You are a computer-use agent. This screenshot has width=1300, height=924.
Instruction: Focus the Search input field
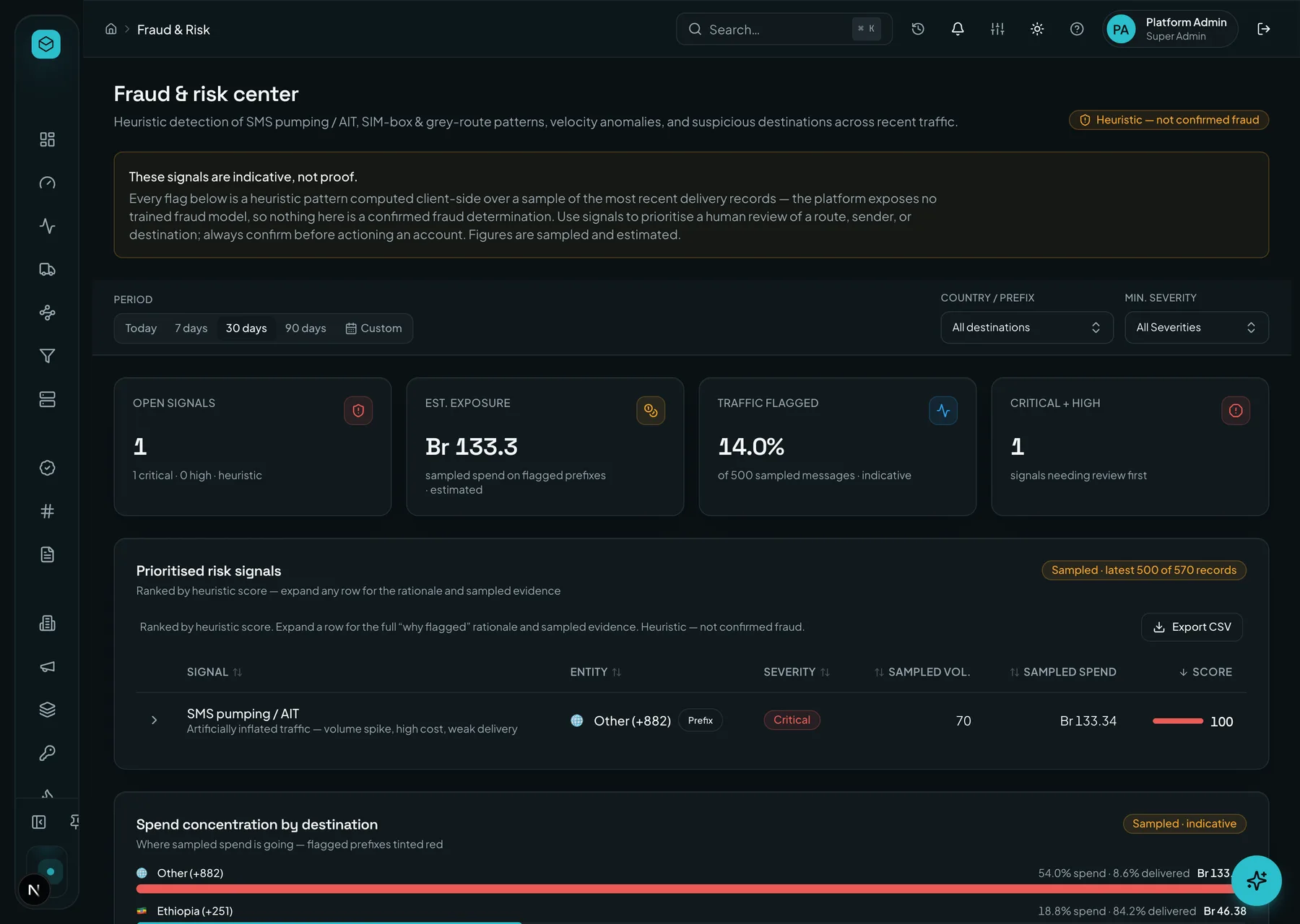784,29
